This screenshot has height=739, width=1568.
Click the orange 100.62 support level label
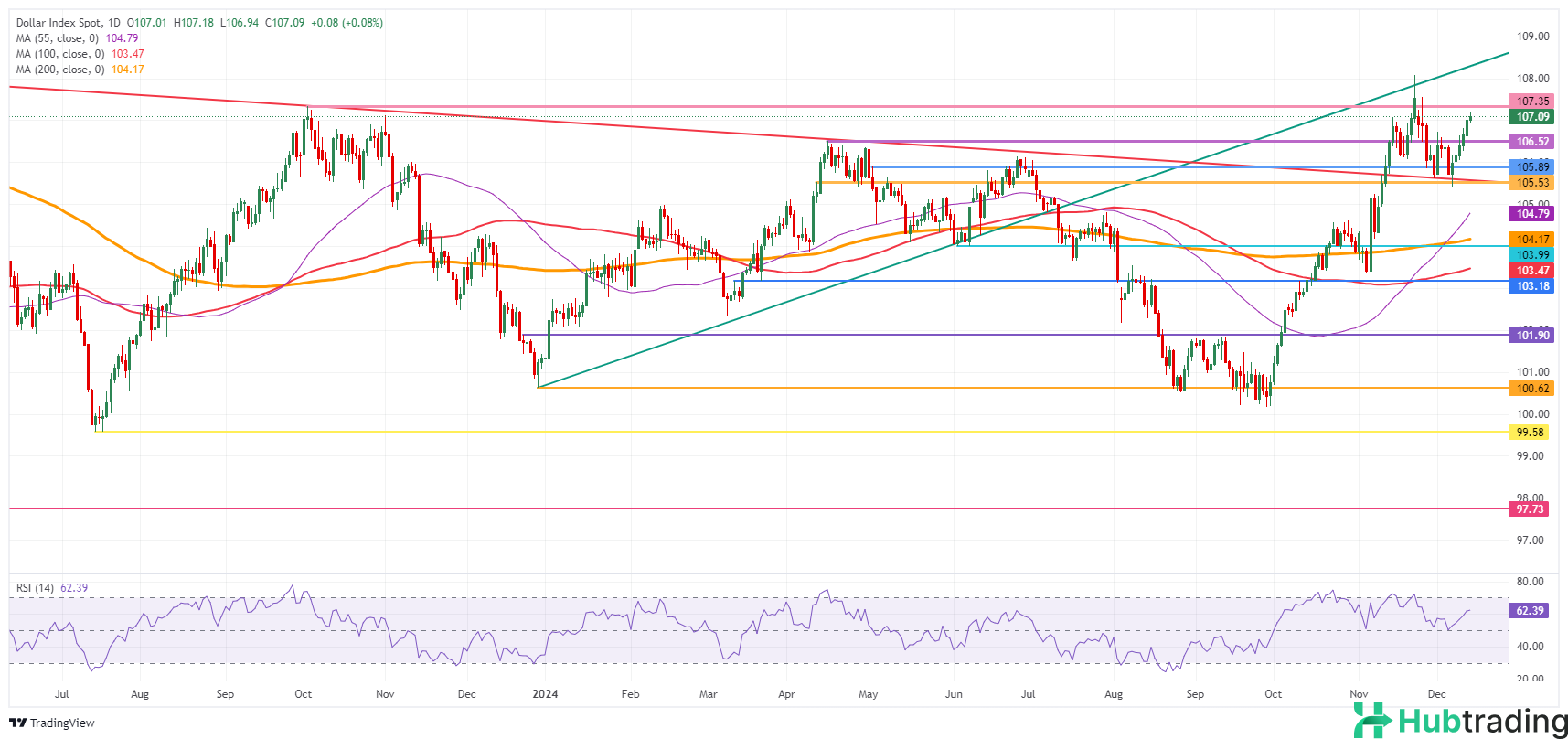(x=1532, y=389)
